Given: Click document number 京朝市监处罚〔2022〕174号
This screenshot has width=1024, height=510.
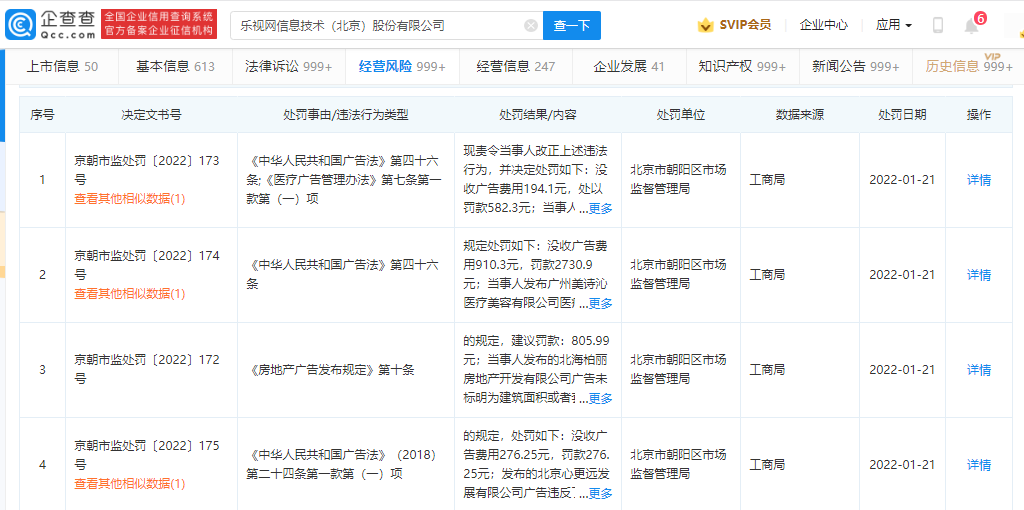Looking at the screenshot, I should (x=147, y=265).
